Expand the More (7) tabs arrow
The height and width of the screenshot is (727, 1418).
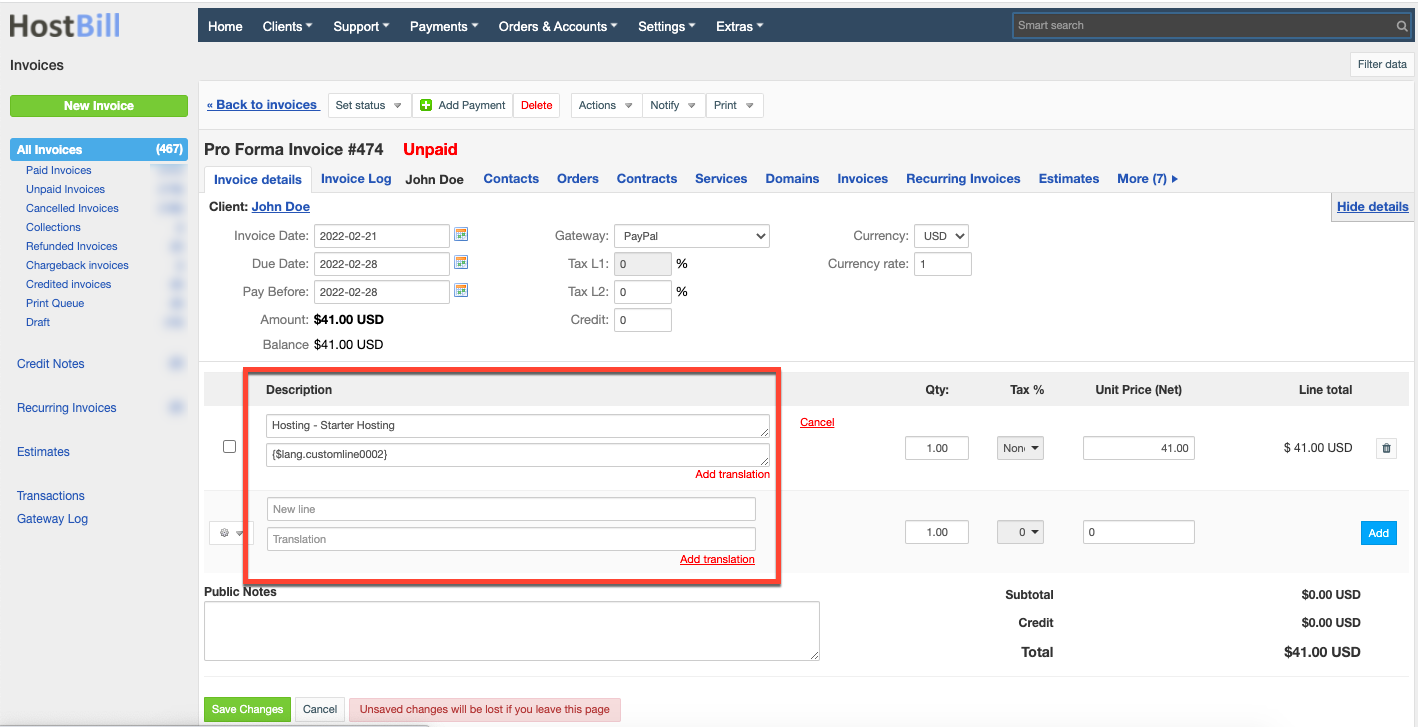pos(1175,179)
